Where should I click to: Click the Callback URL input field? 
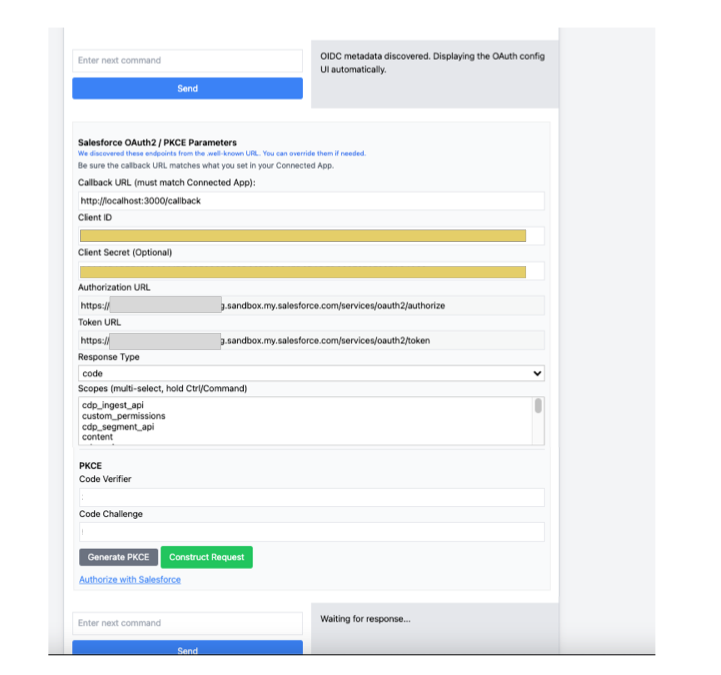click(311, 201)
